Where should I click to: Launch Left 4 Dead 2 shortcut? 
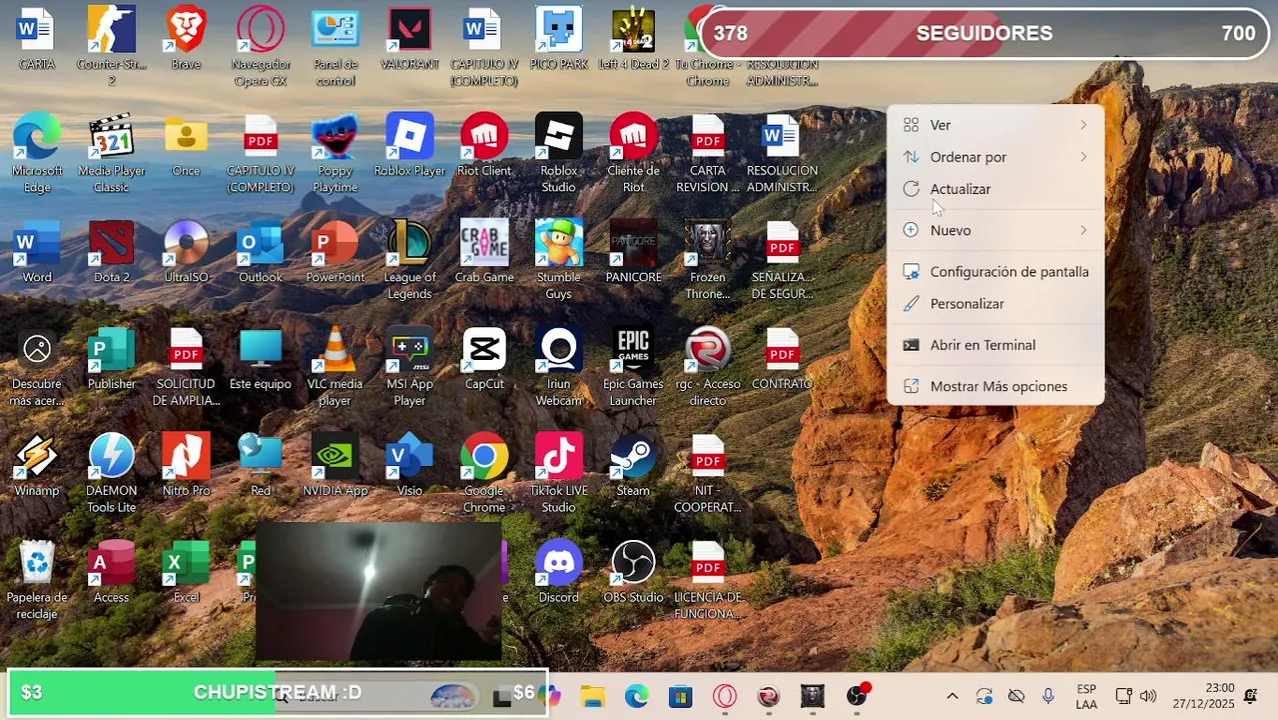[x=633, y=40]
